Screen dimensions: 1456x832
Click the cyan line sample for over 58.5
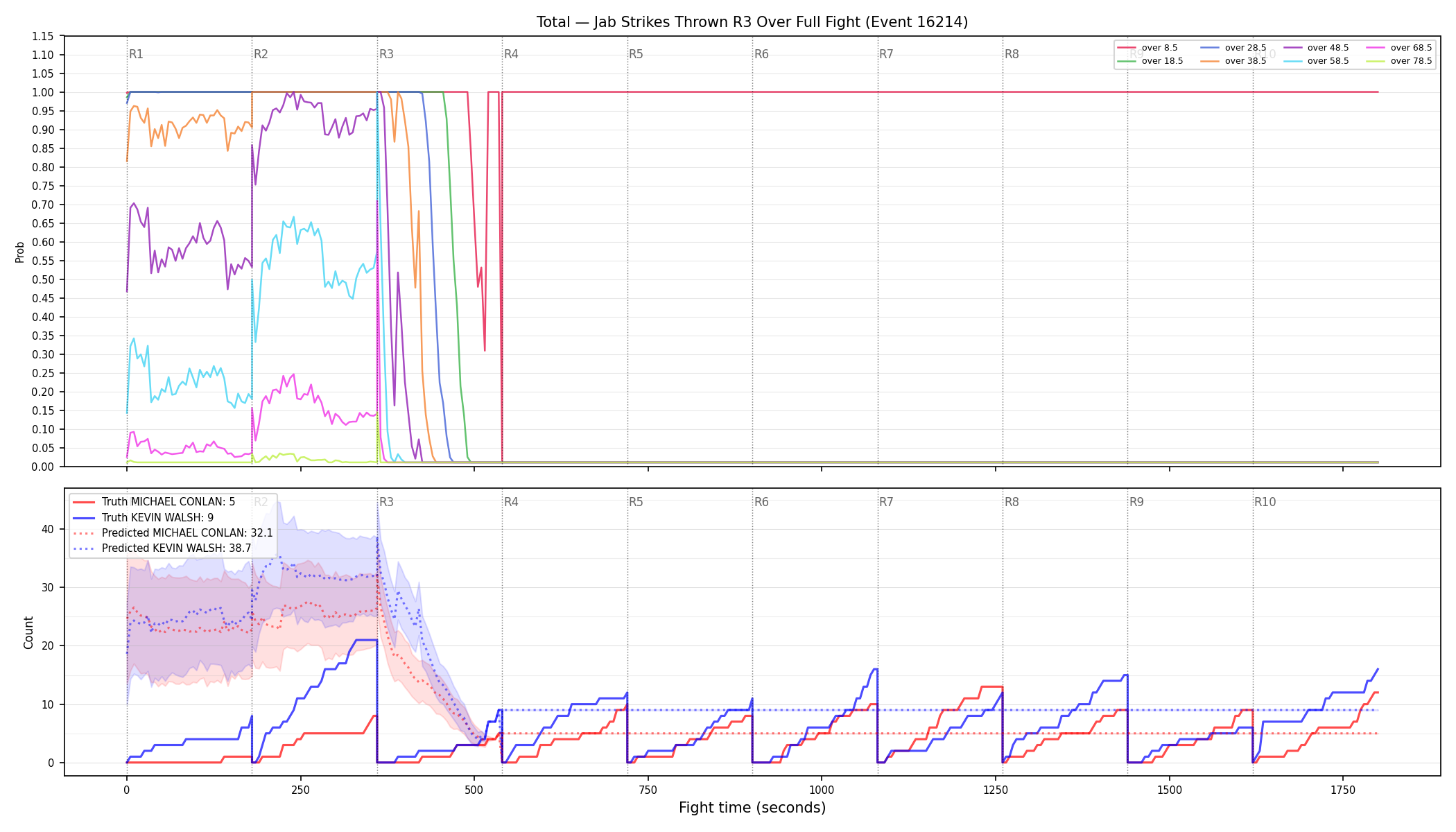pos(1292,61)
